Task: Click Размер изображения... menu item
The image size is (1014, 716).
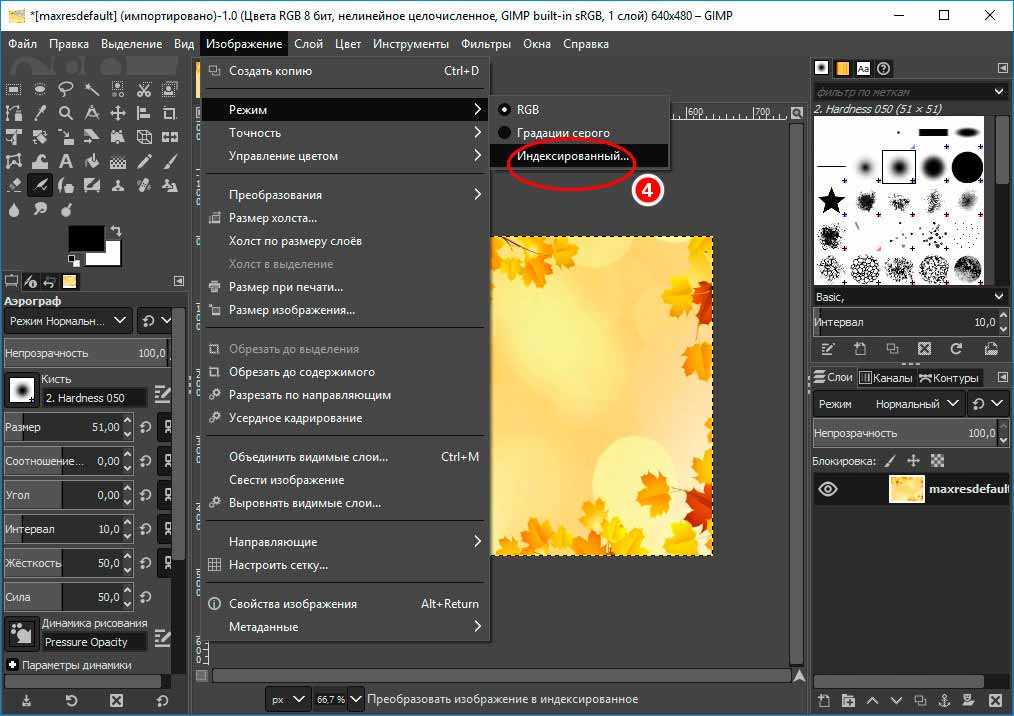Action: pyautogui.click(x=292, y=310)
